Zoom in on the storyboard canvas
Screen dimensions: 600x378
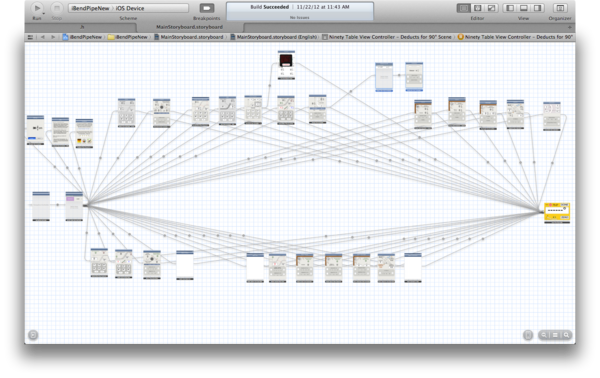566,335
